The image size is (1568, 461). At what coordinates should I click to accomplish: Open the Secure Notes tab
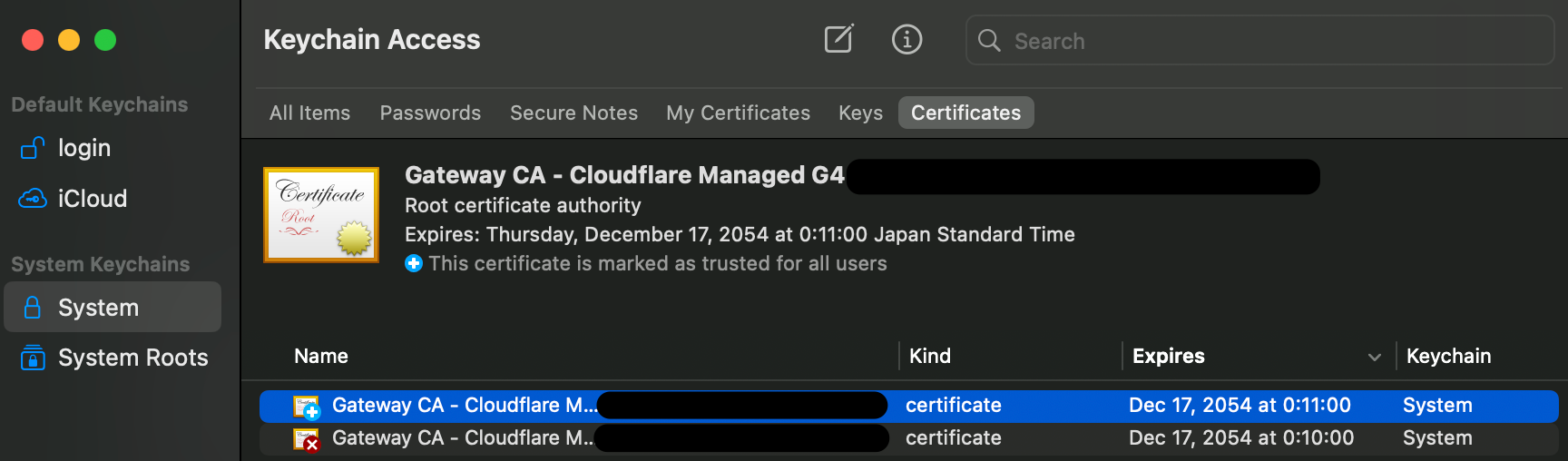573,113
